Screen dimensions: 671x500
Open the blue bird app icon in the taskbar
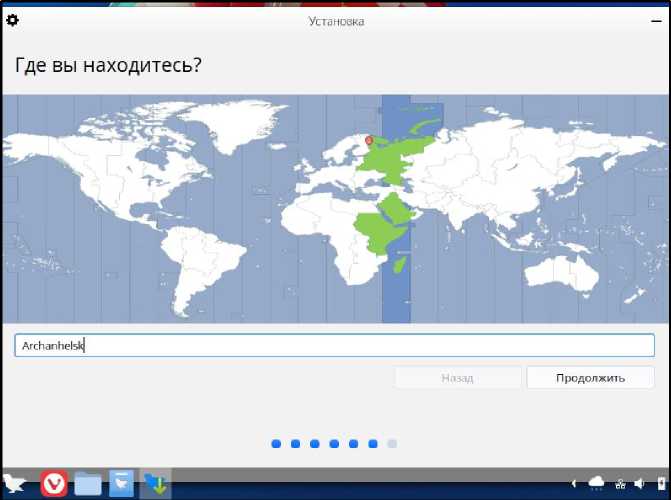(121, 484)
